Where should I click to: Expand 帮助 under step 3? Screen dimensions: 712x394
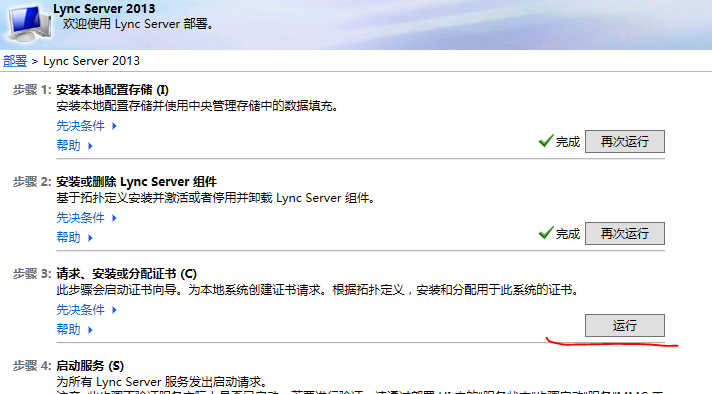(x=74, y=330)
